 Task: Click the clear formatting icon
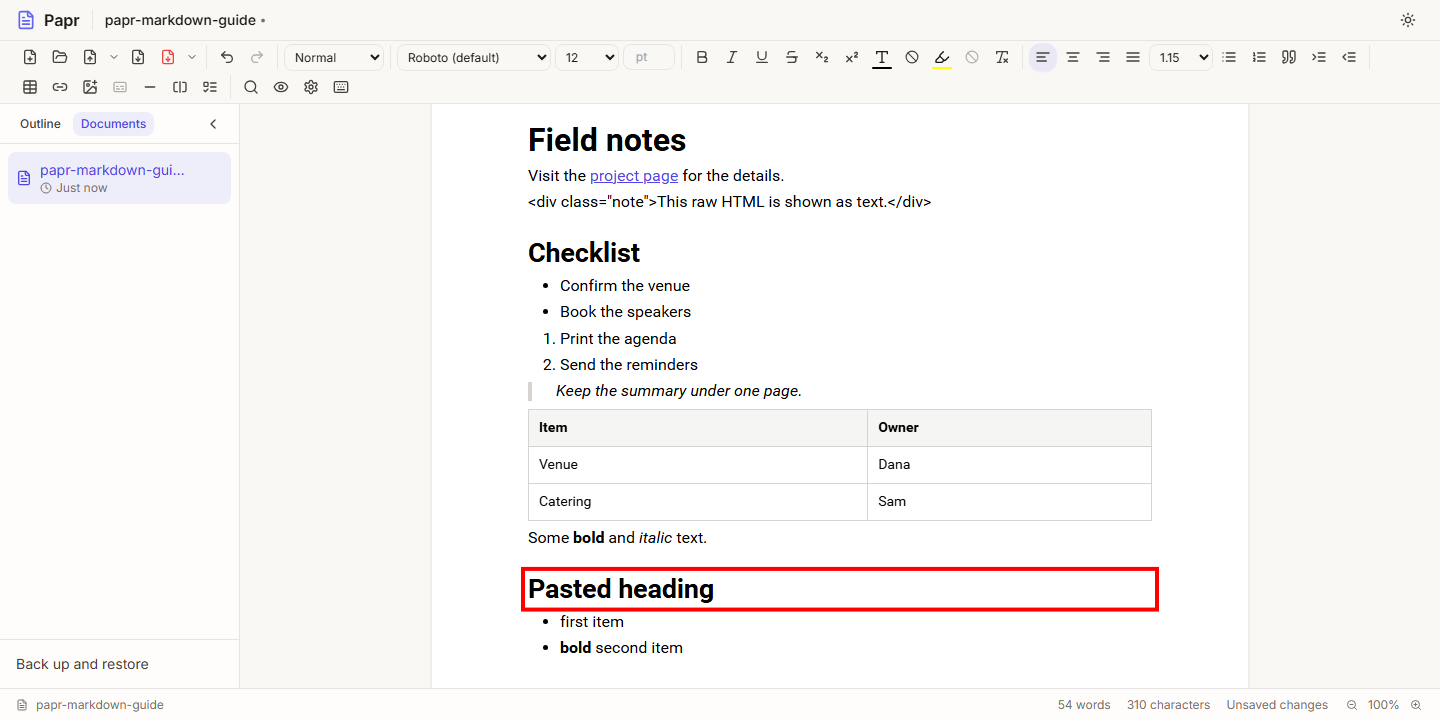[1002, 57]
